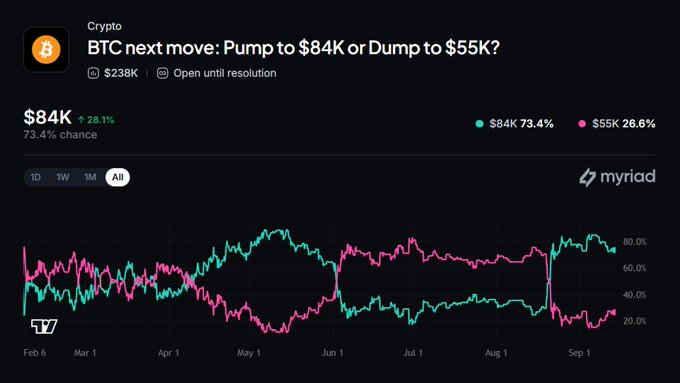Click the volume bar-chart icon beside $238K

point(93,73)
